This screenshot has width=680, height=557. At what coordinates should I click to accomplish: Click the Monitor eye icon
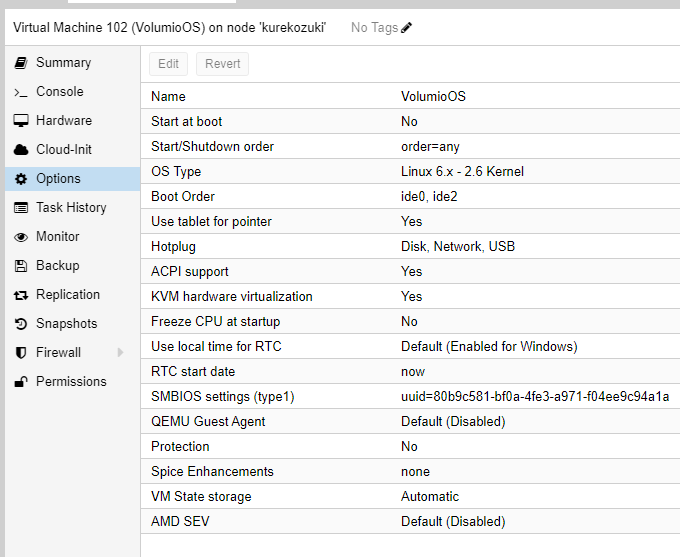[20, 237]
